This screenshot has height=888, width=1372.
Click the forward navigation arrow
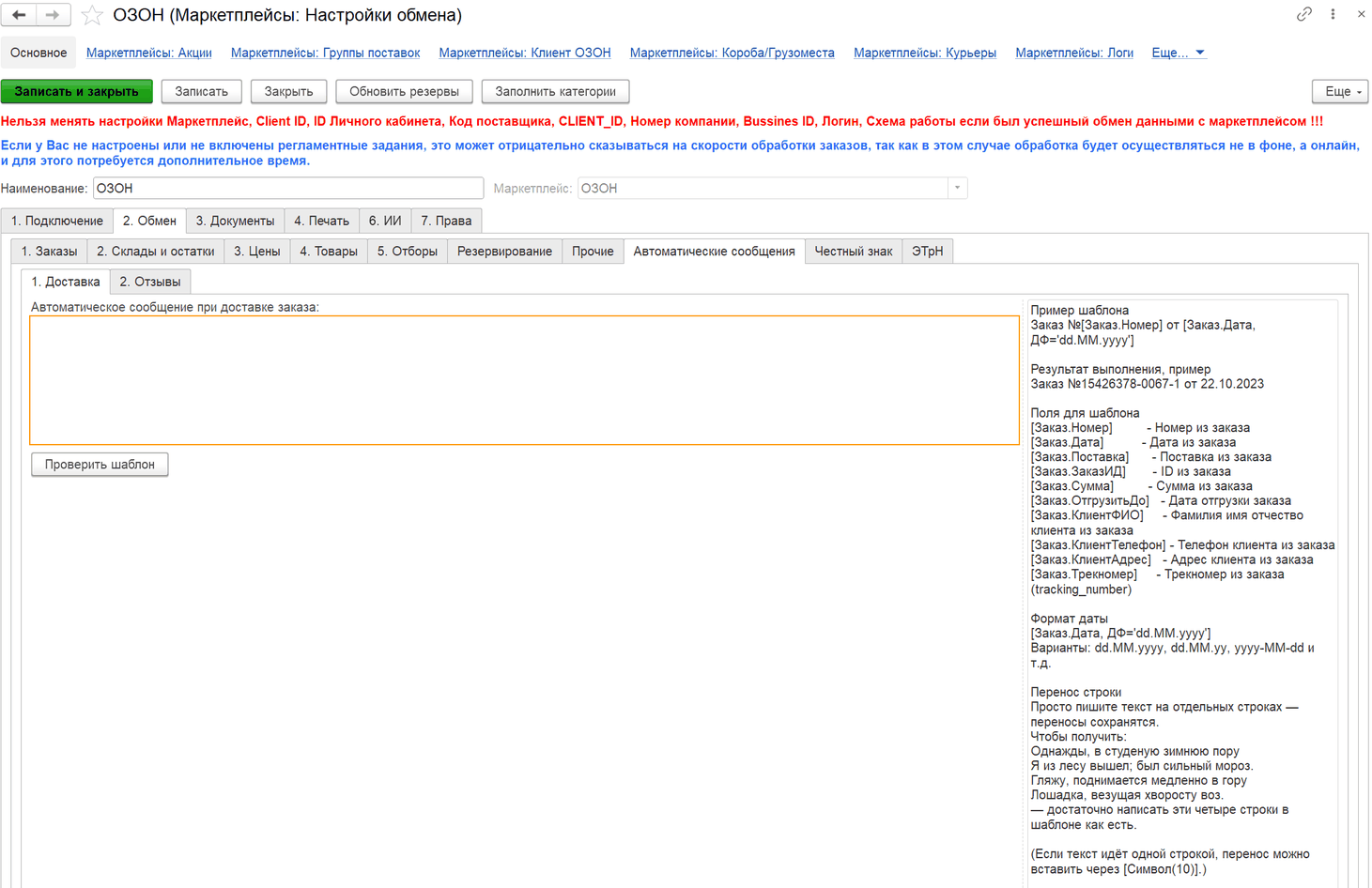(x=53, y=15)
